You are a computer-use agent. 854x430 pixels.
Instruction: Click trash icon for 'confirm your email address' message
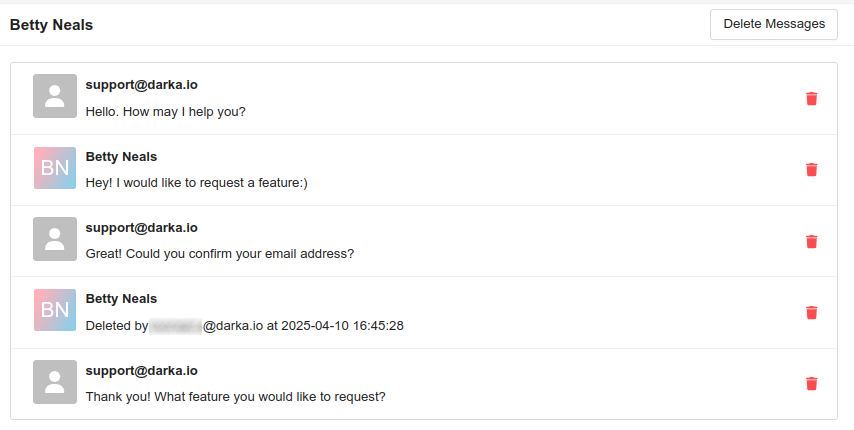811,241
